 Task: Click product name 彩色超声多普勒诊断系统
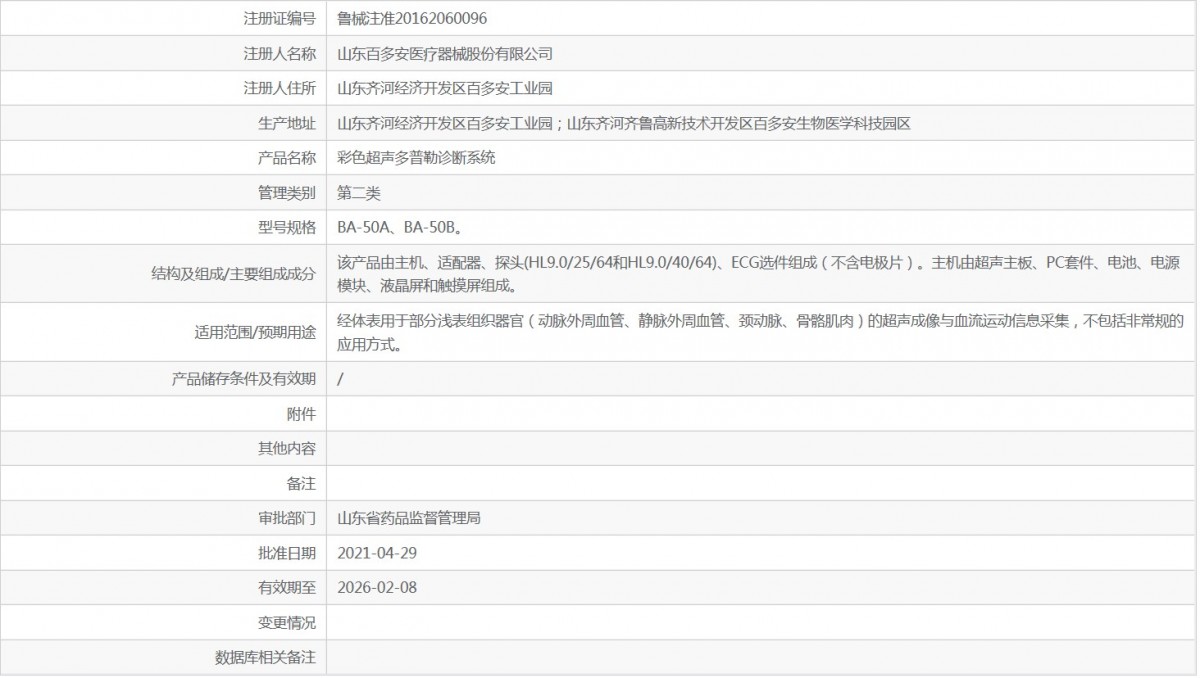point(416,158)
